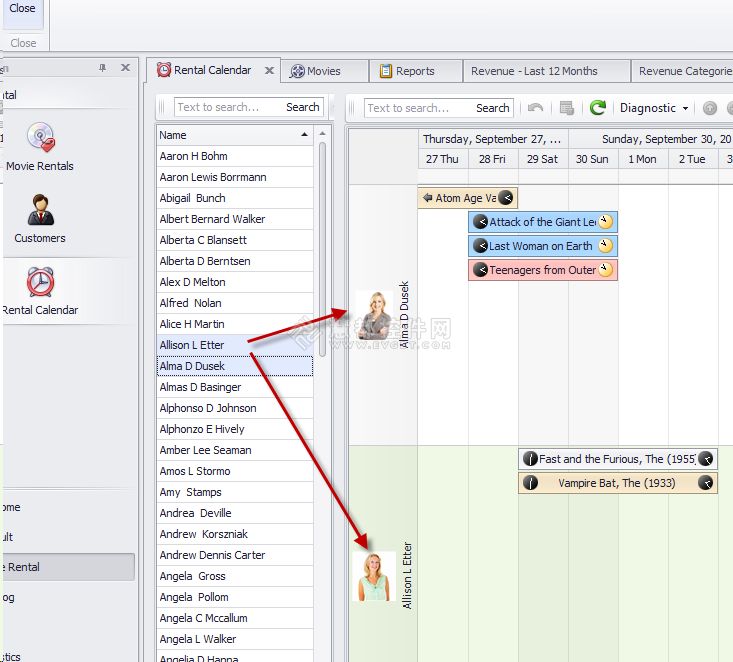The image size is (733, 662).
Task: Select customer Angela L Walker
Action: point(235,639)
